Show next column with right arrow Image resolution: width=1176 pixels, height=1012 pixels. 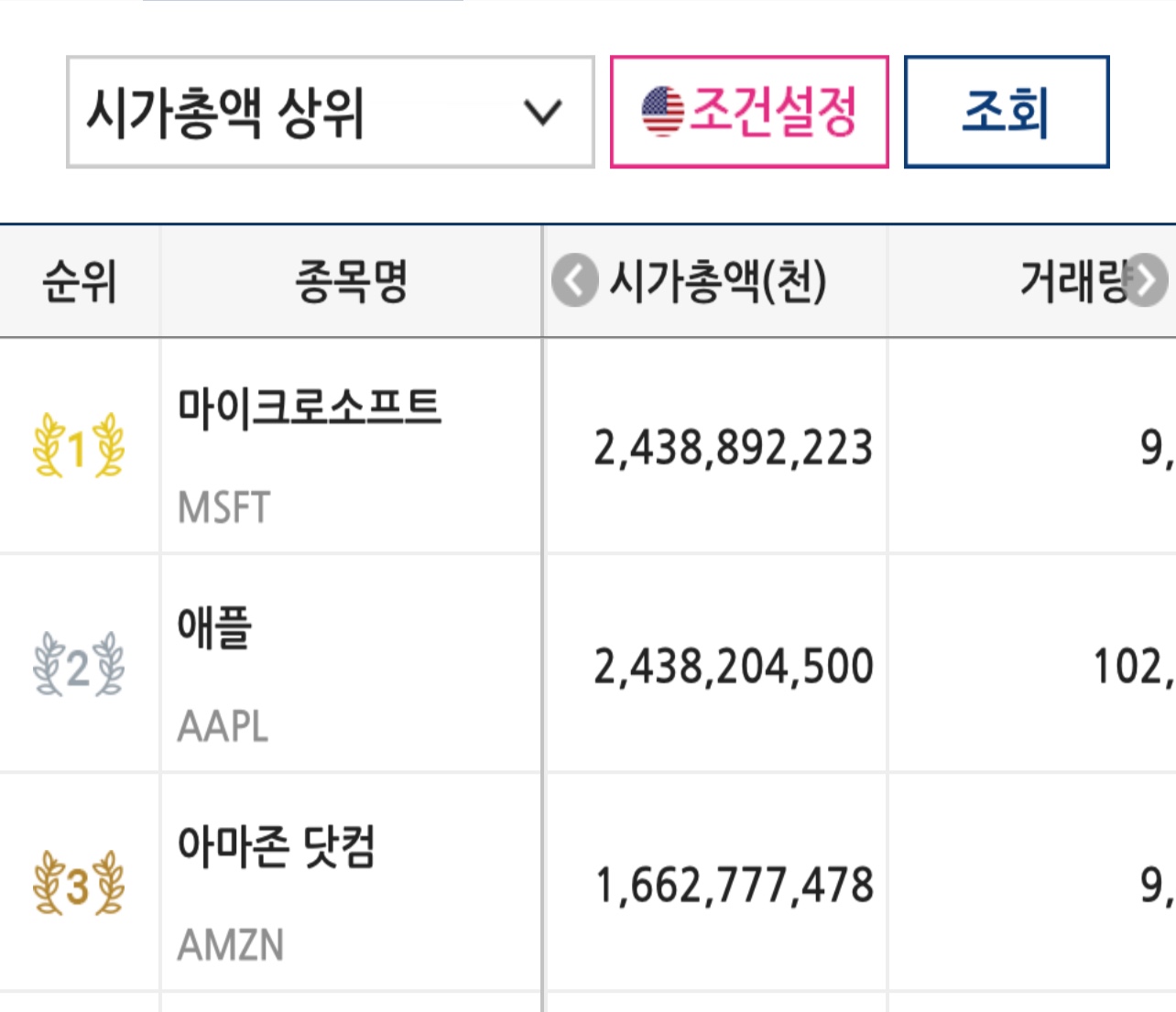coord(1146,280)
